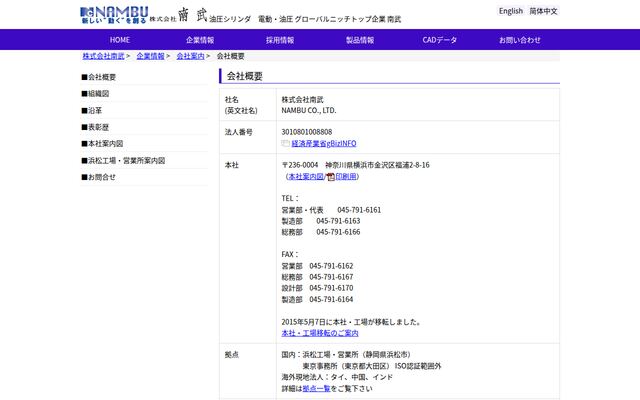The width and height of the screenshot is (640, 400).
Task: Open the HOME menu item
Action: click(120, 40)
